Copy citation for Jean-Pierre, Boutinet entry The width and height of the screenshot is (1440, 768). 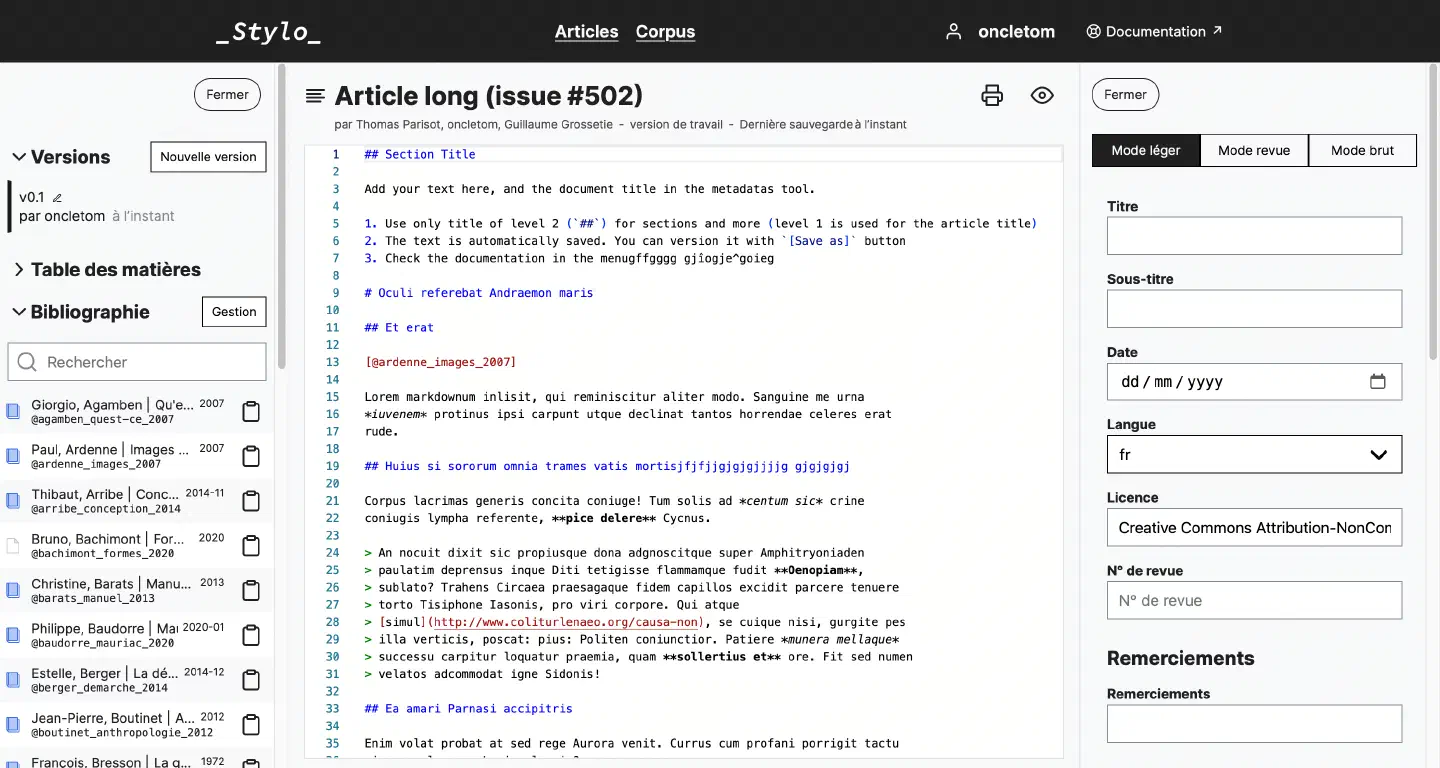[252, 725]
